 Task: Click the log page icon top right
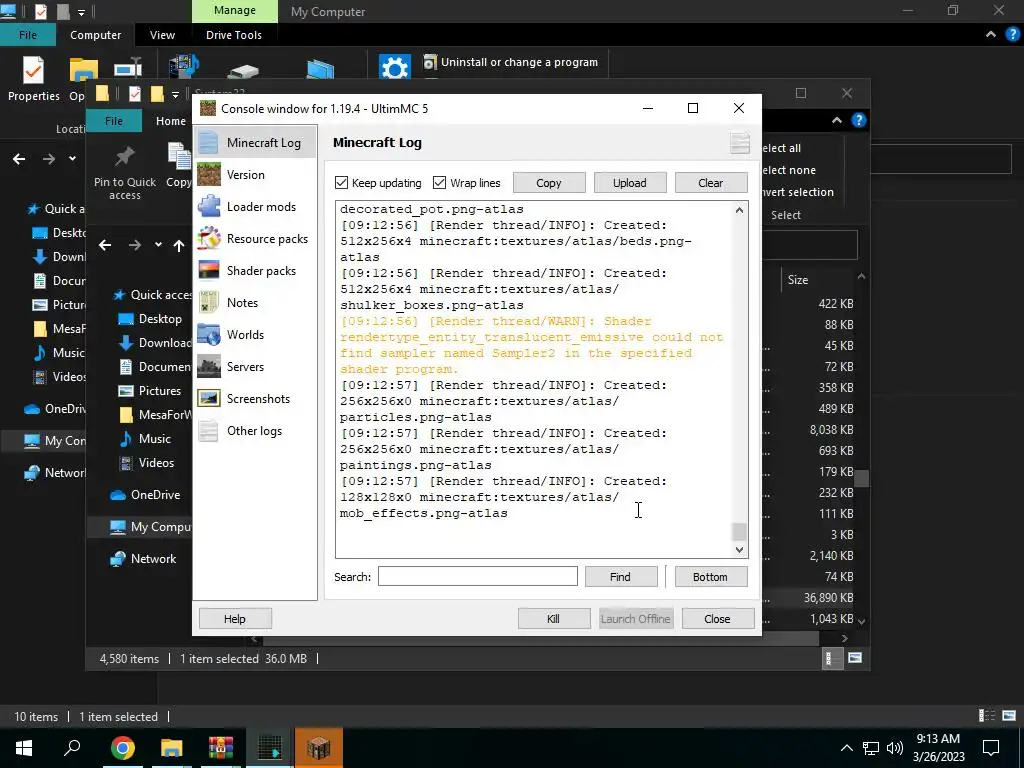click(x=739, y=143)
